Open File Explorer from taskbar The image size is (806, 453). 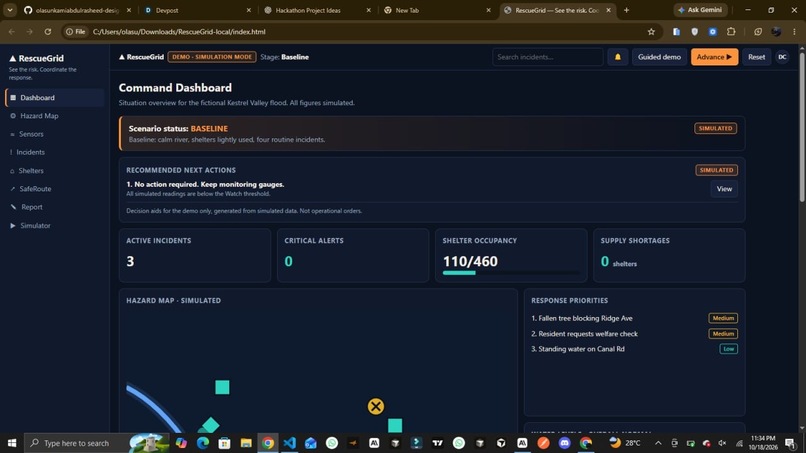(x=246, y=443)
